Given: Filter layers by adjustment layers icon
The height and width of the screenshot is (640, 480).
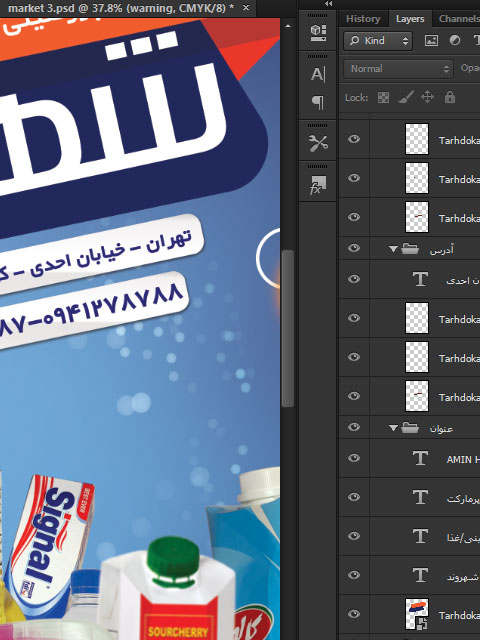Looking at the screenshot, I should [455, 40].
